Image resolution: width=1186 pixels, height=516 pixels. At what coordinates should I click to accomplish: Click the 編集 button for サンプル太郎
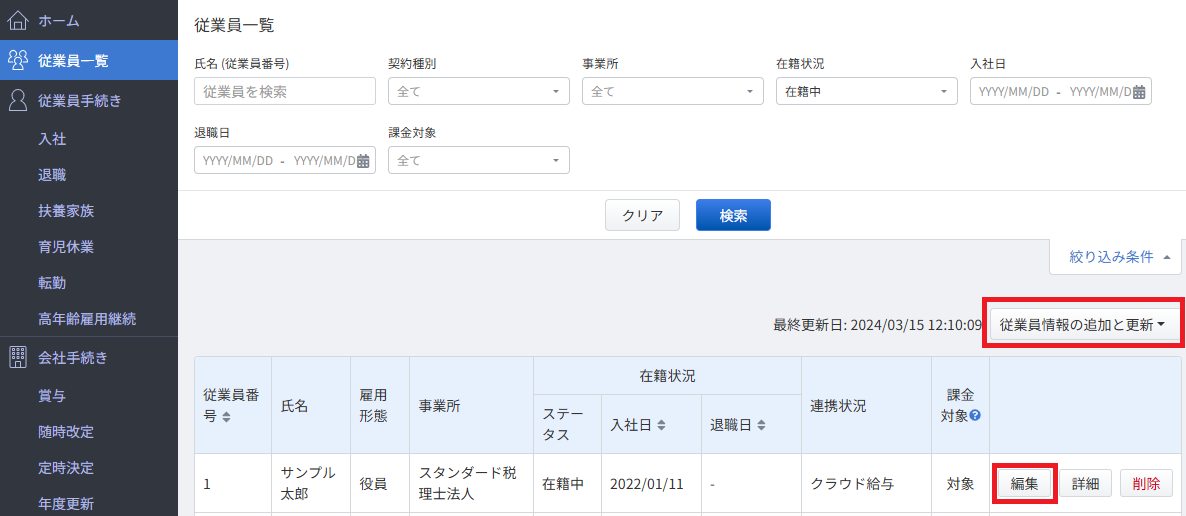pos(1024,483)
